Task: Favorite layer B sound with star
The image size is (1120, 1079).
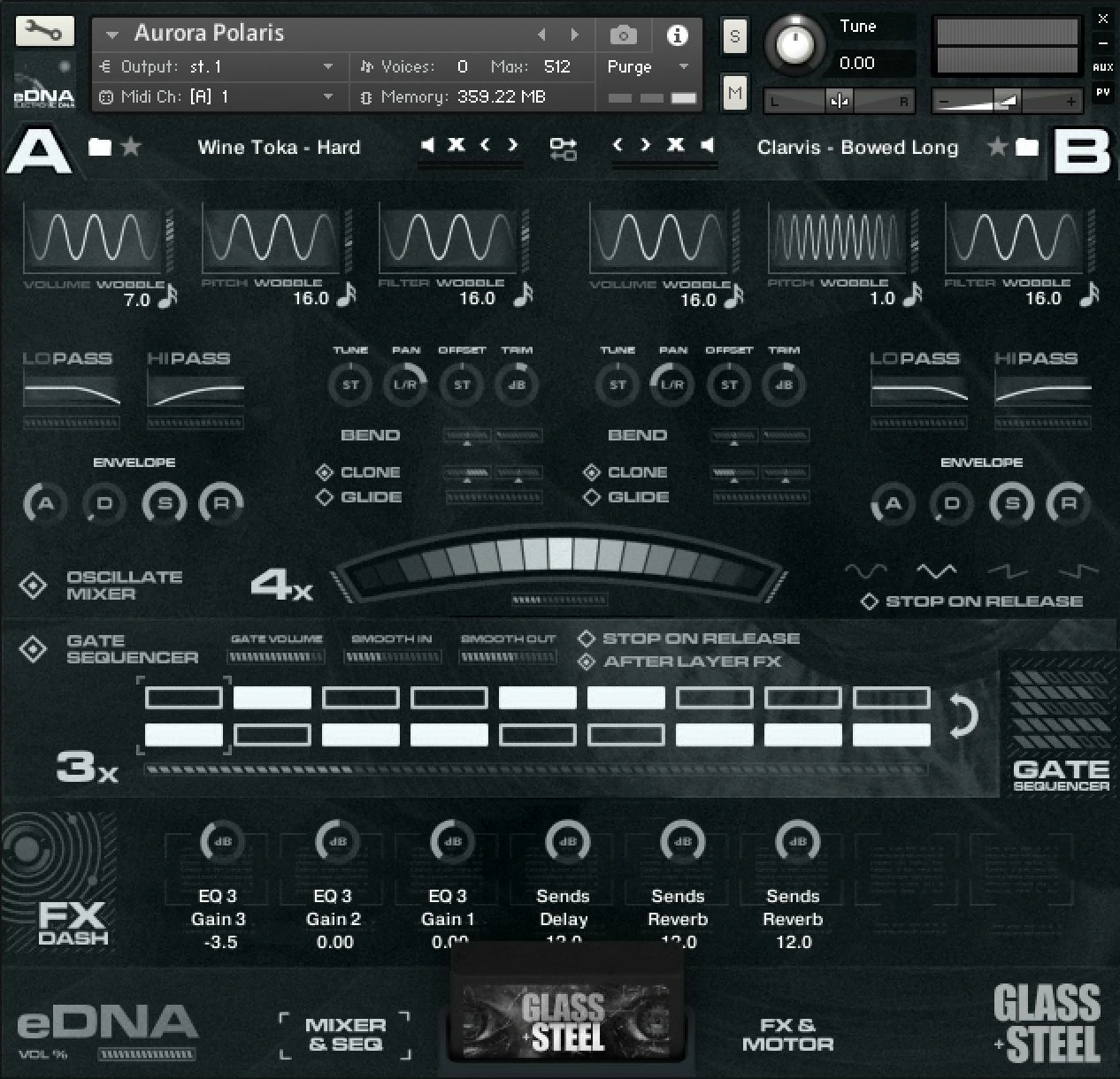Action: (x=997, y=146)
